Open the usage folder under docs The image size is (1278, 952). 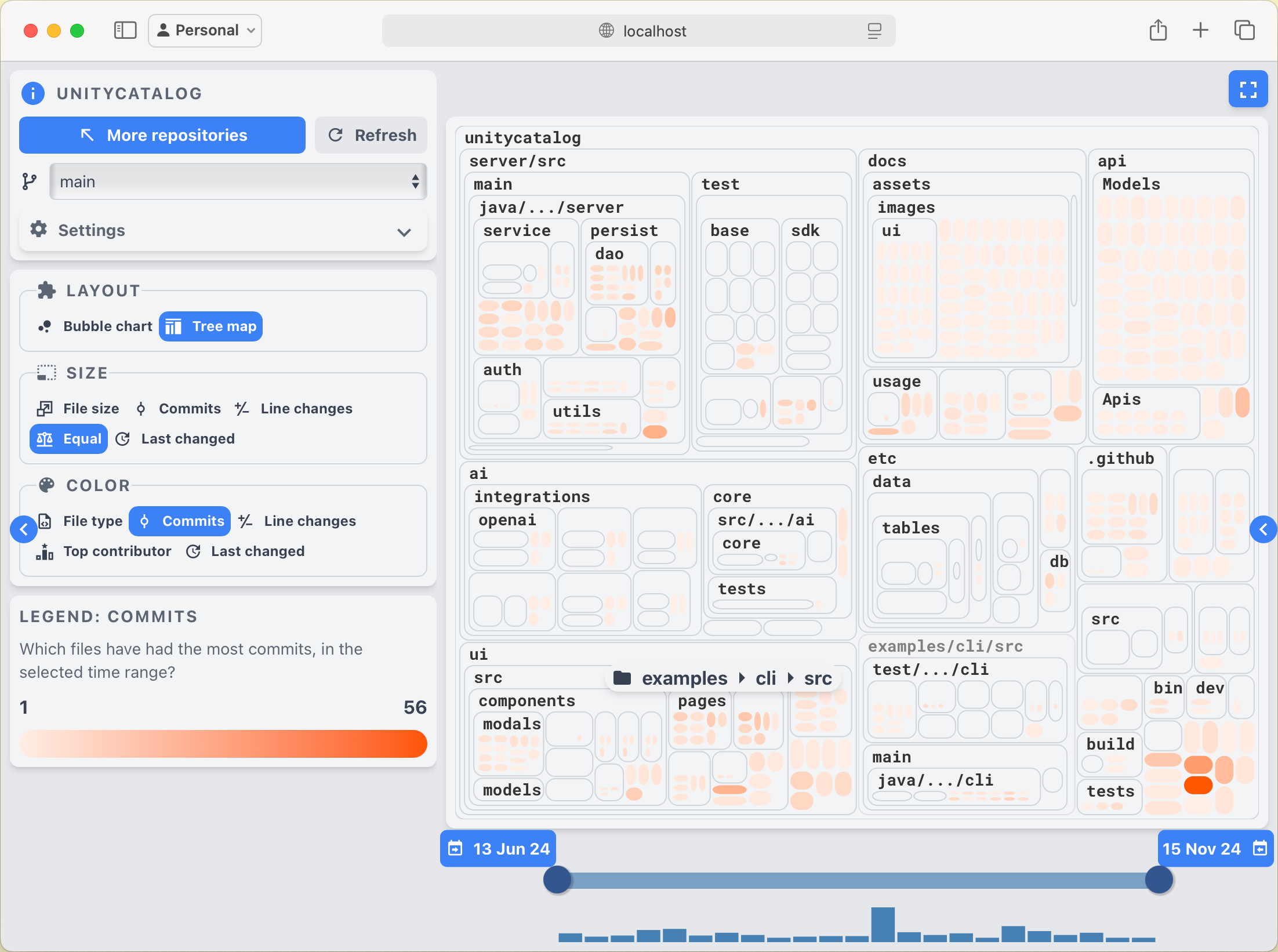coord(896,381)
